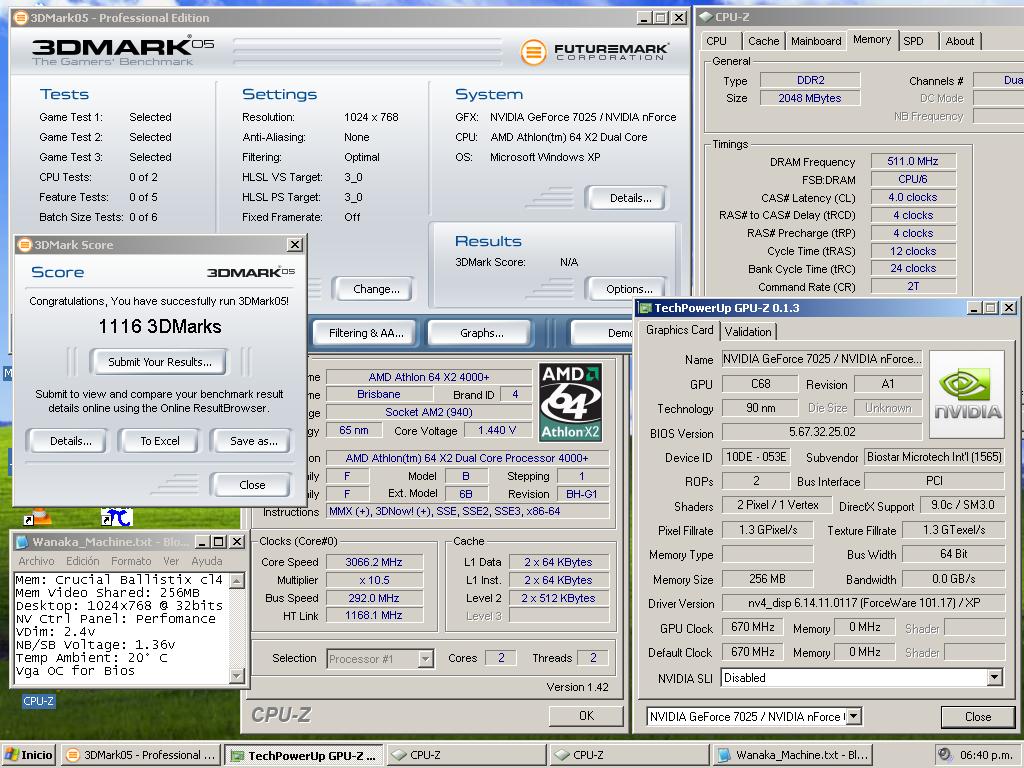Click the system tray icon near the clock
Image resolution: width=1024 pixels, height=768 pixels.
click(943, 754)
